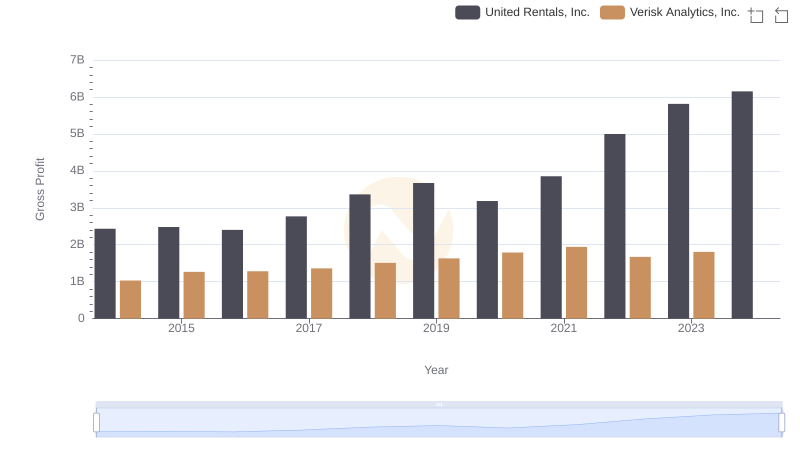The image size is (800, 461).
Task: Click the 2023 x-axis label
Action: click(691, 328)
